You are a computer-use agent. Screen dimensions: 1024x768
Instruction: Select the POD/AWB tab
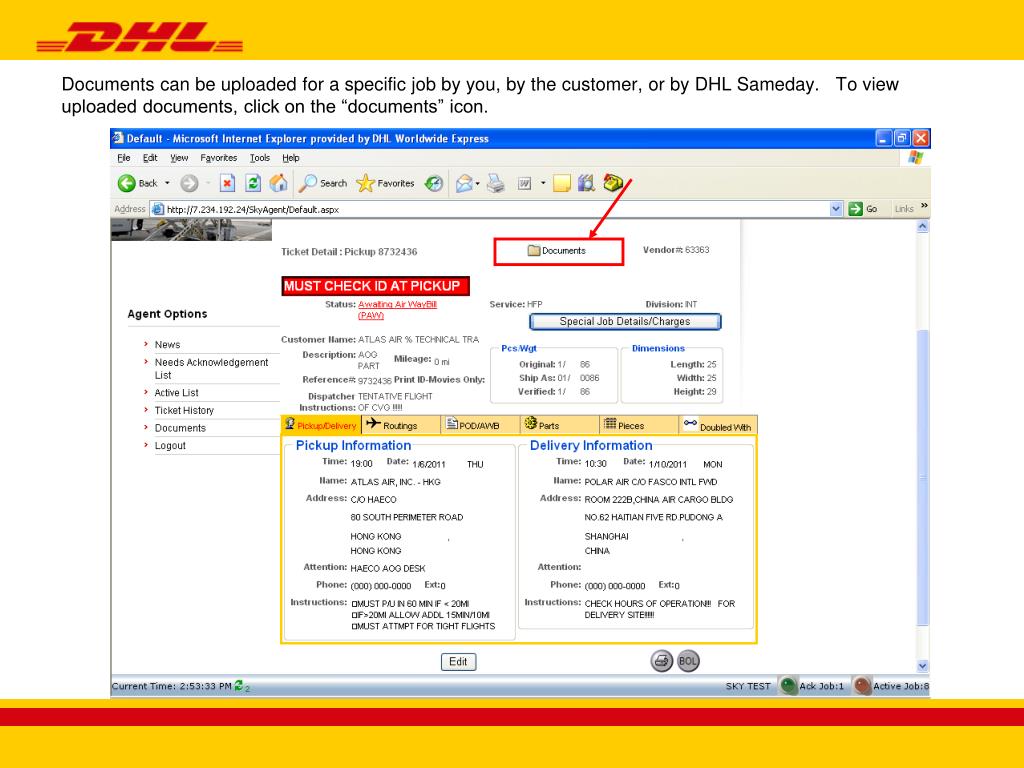coord(480,425)
